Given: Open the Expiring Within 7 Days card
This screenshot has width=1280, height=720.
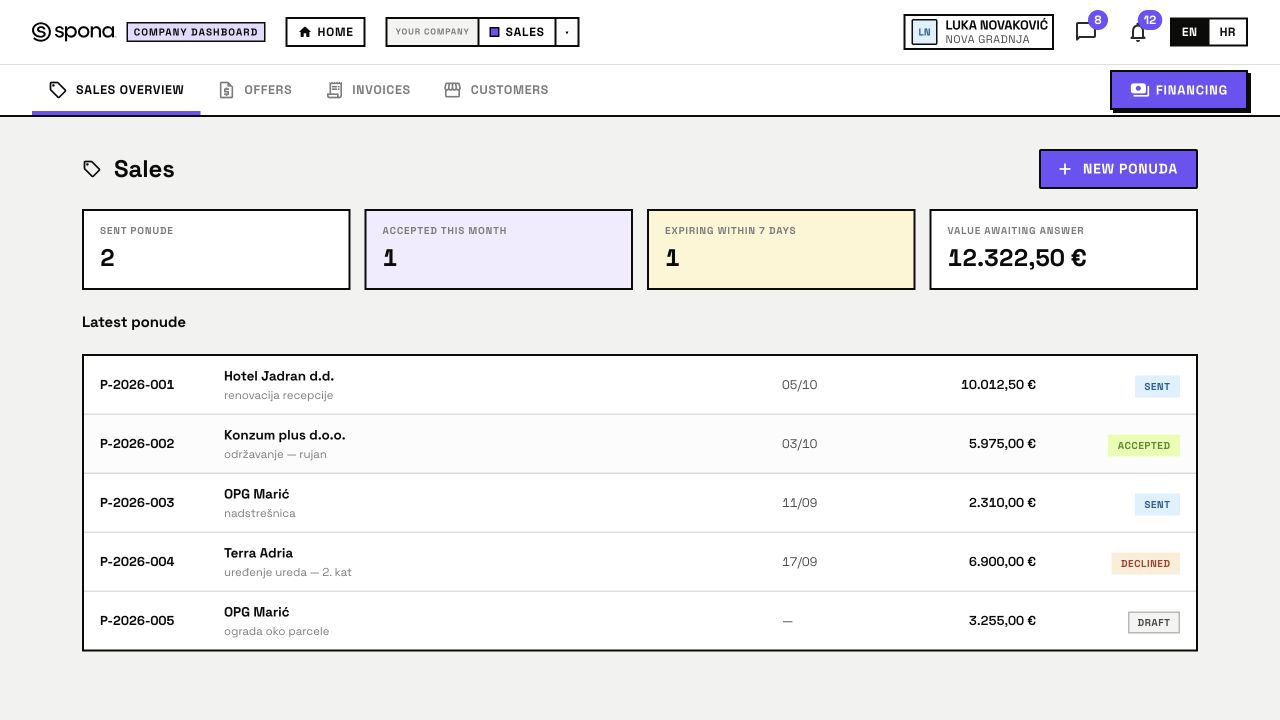Looking at the screenshot, I should coord(781,249).
